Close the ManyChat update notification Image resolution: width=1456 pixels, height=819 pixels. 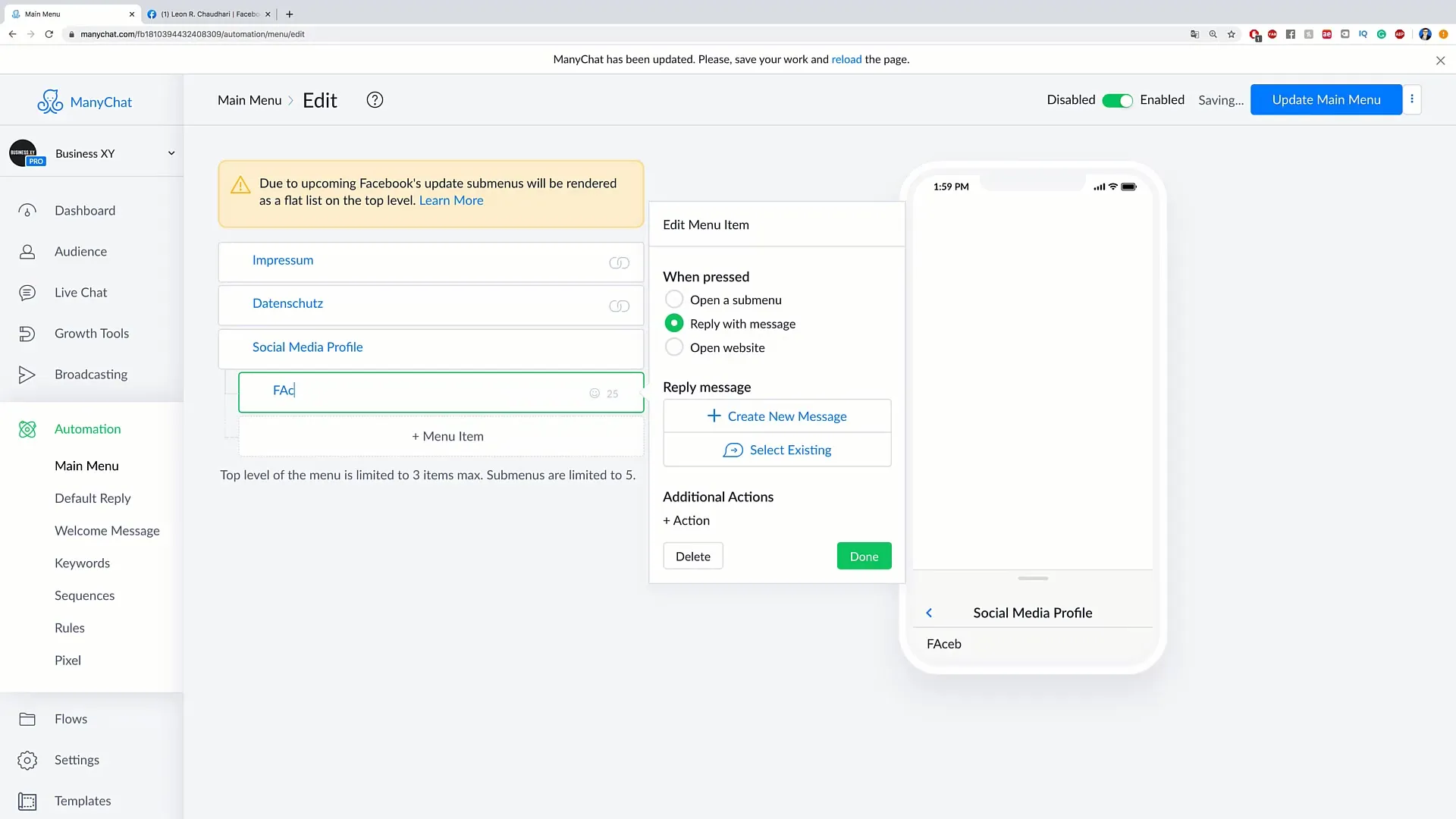tap(1440, 61)
